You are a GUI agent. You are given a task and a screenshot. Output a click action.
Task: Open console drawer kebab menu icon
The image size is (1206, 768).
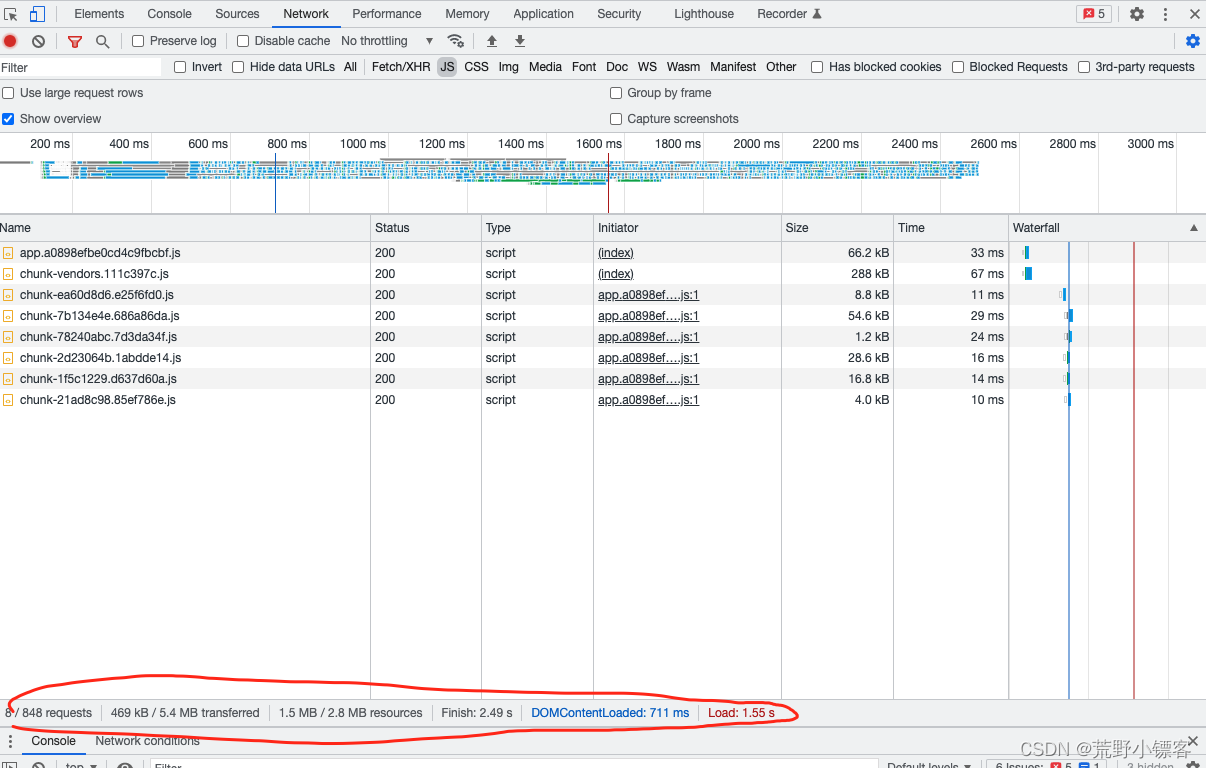(10, 741)
